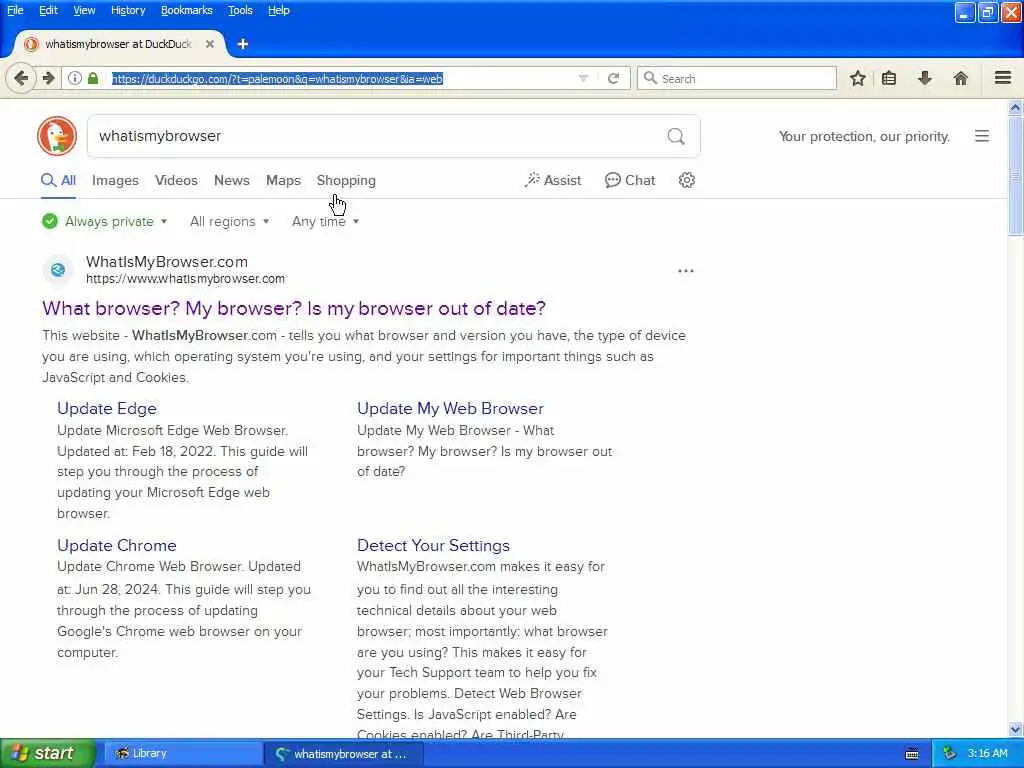Click in the browser Search field
The height and width of the screenshot is (768, 1024).
pyautogui.click(x=737, y=78)
